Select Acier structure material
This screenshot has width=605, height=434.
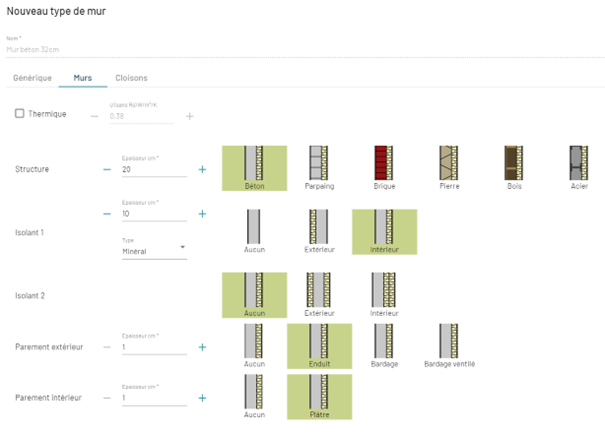[x=579, y=168]
